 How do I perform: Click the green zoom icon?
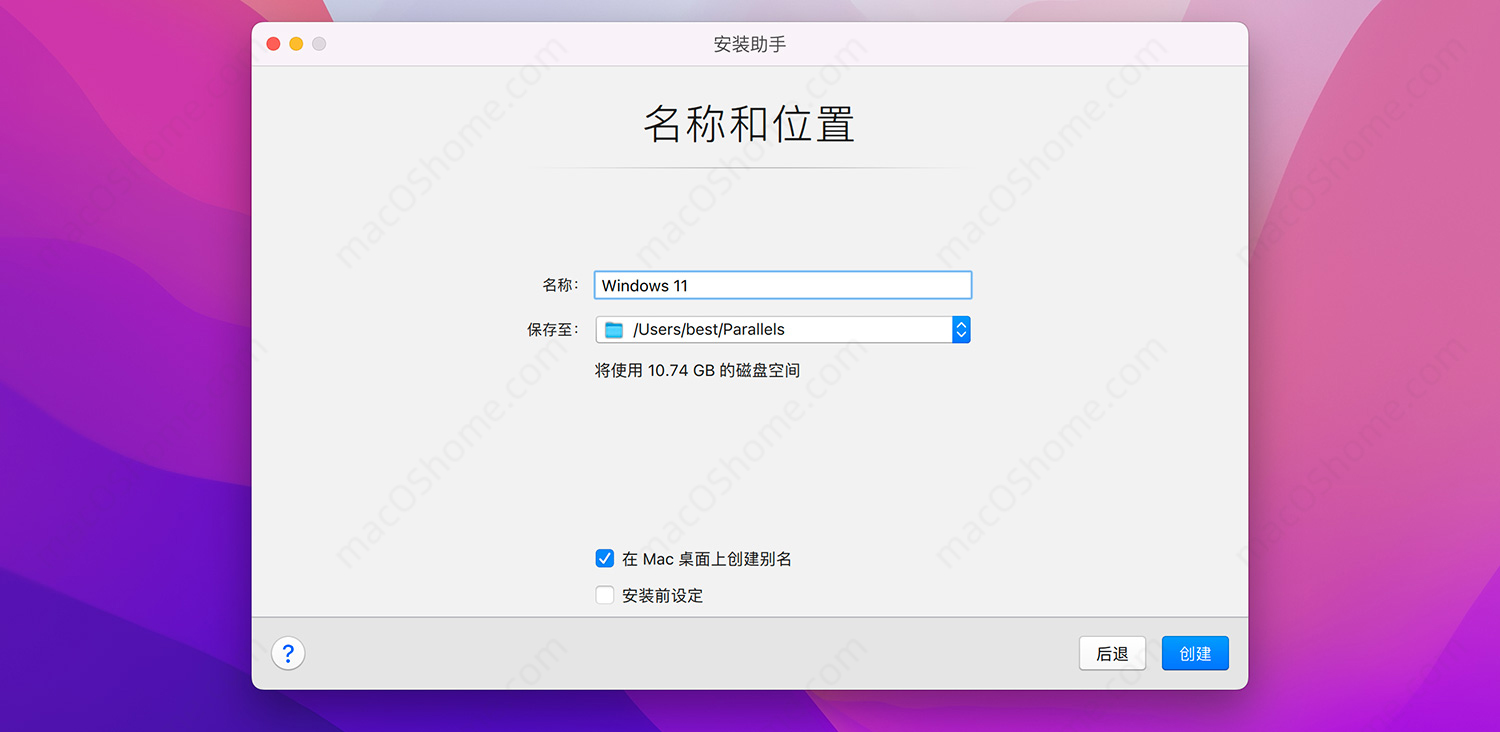(318, 43)
